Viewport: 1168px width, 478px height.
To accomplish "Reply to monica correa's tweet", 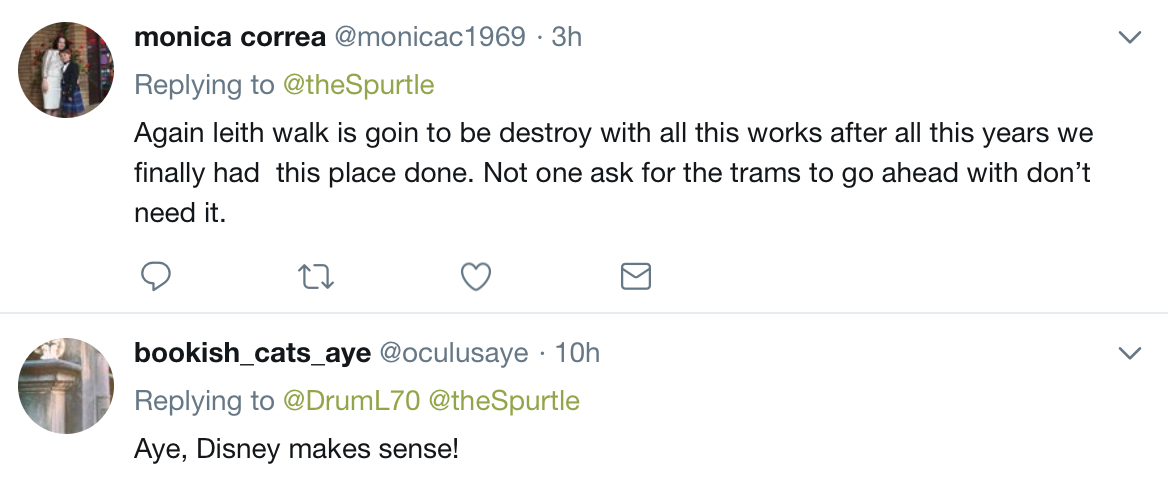I will click(156, 276).
